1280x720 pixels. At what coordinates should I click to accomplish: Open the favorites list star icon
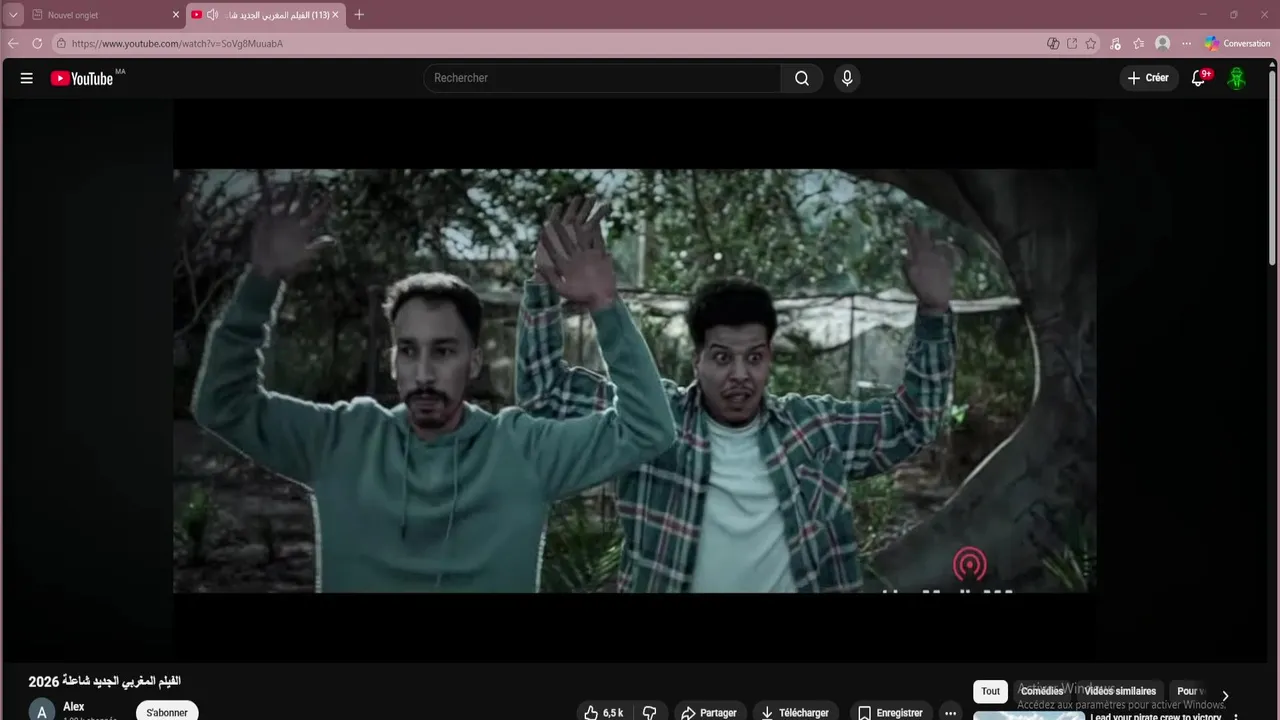point(1138,44)
